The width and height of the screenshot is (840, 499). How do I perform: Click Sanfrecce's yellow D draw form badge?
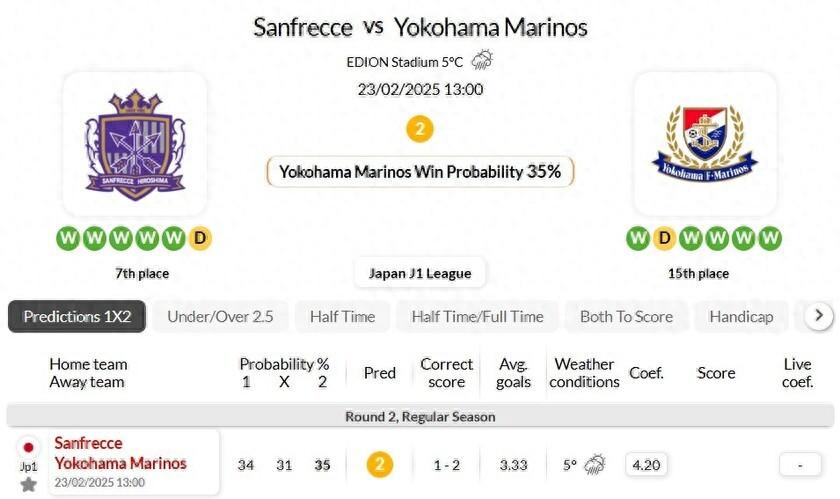point(200,238)
